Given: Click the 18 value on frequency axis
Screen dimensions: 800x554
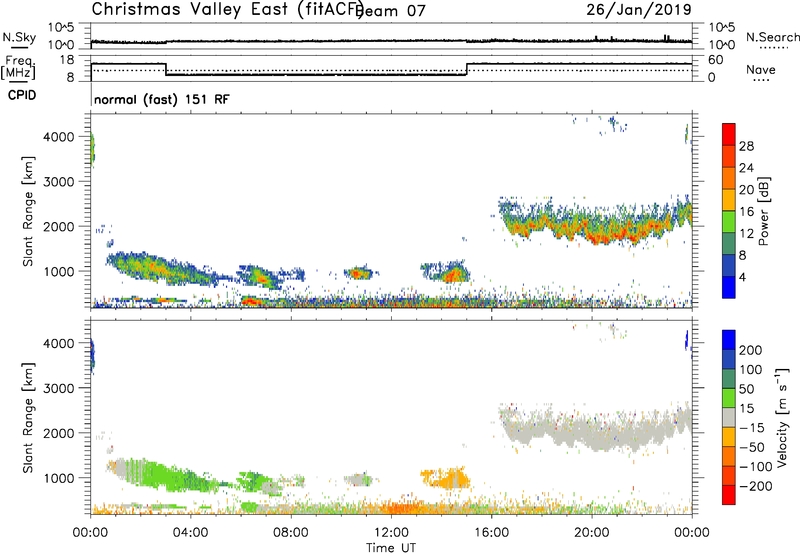Looking at the screenshot, I should [x=67, y=60].
